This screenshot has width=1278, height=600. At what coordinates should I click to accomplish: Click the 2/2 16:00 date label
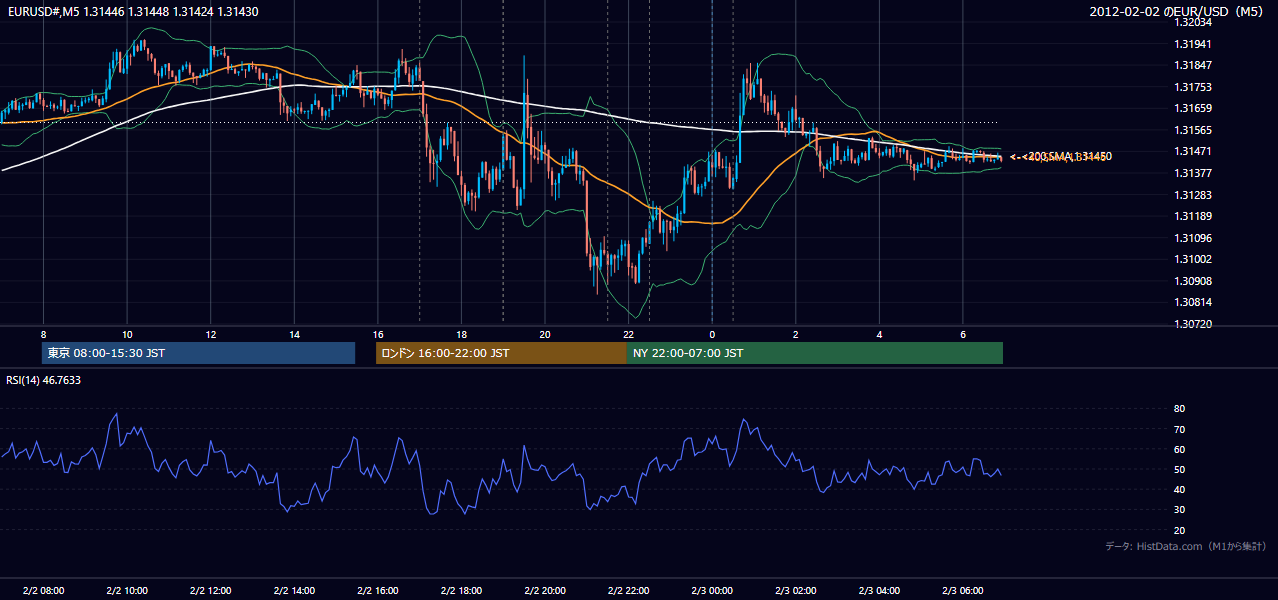click(377, 590)
